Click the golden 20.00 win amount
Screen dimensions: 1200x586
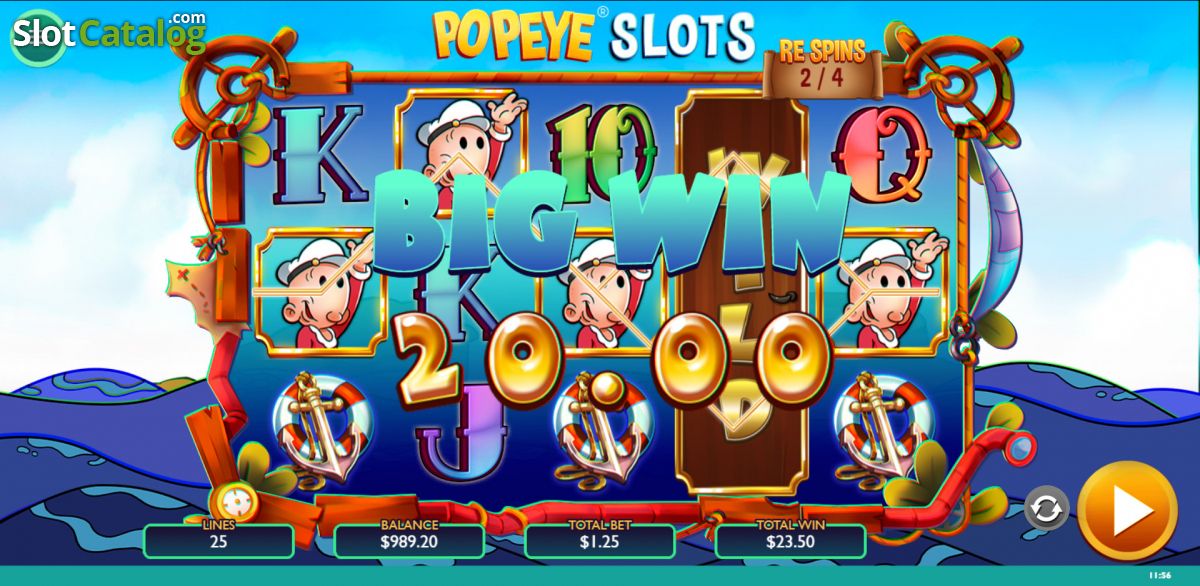click(612, 359)
